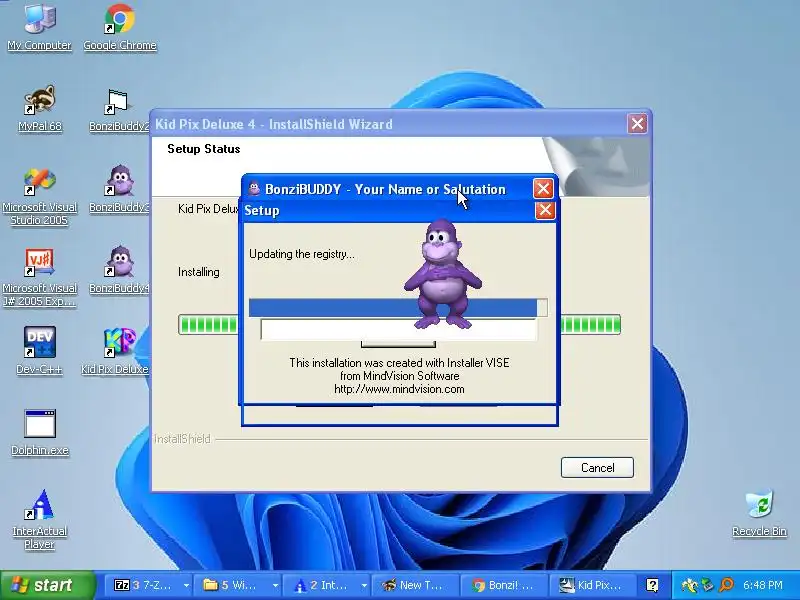Launch the InterActual Player shortcut
The height and width of the screenshot is (600, 800).
39,519
